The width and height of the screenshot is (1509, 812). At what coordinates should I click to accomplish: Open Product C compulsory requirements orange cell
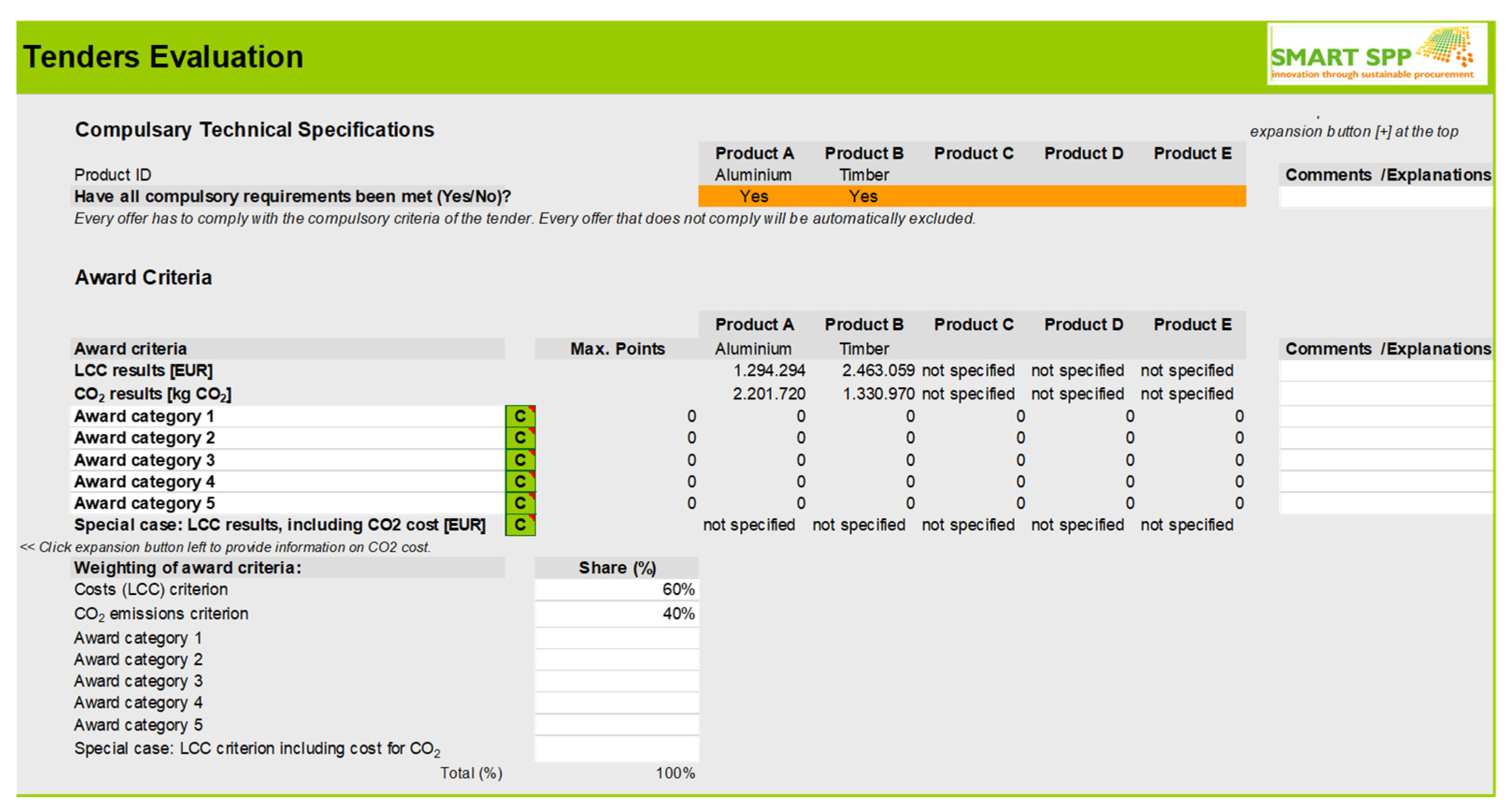click(x=972, y=196)
